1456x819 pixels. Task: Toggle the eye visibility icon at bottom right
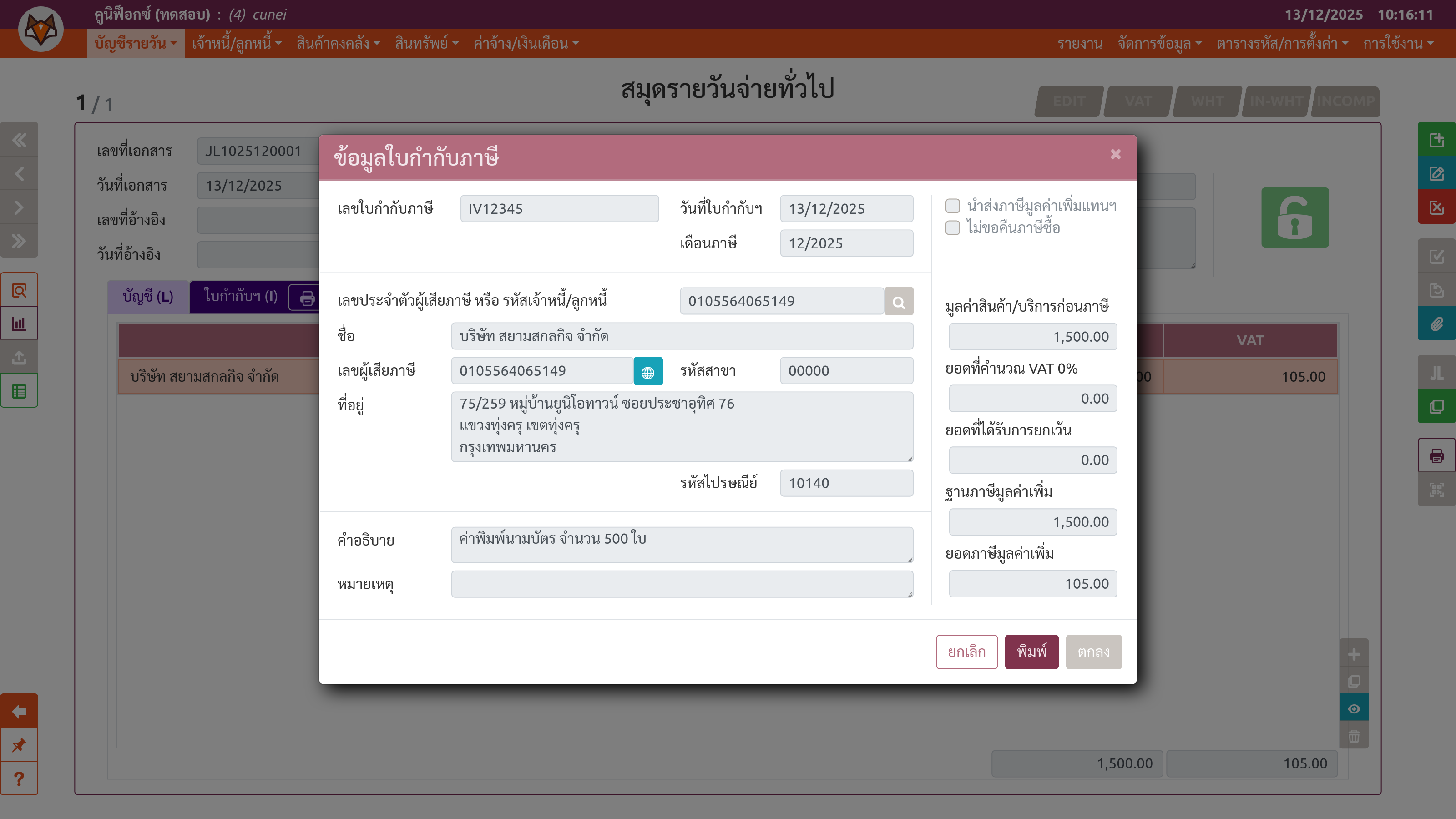tap(1354, 709)
